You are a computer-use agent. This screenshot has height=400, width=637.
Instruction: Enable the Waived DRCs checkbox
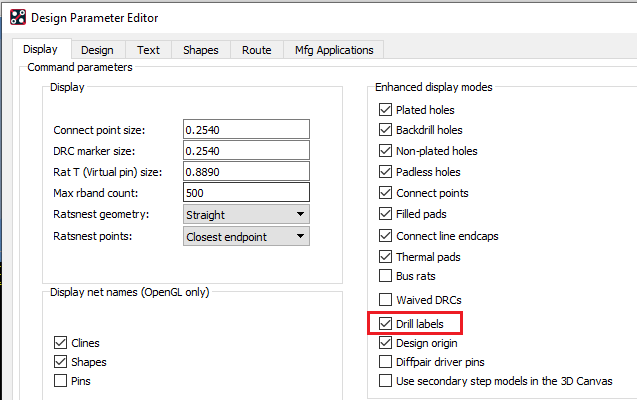(385, 300)
